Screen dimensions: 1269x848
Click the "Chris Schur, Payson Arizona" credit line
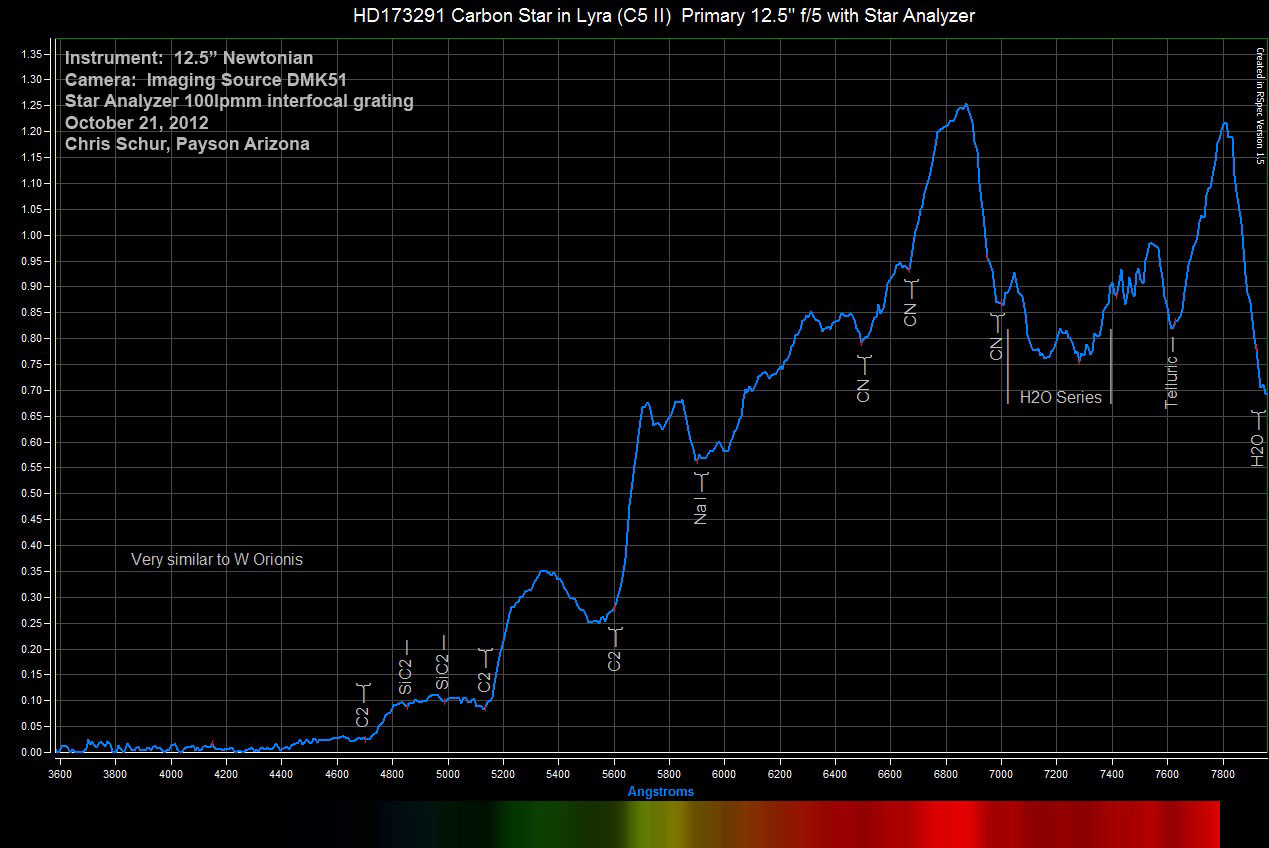[x=187, y=144]
